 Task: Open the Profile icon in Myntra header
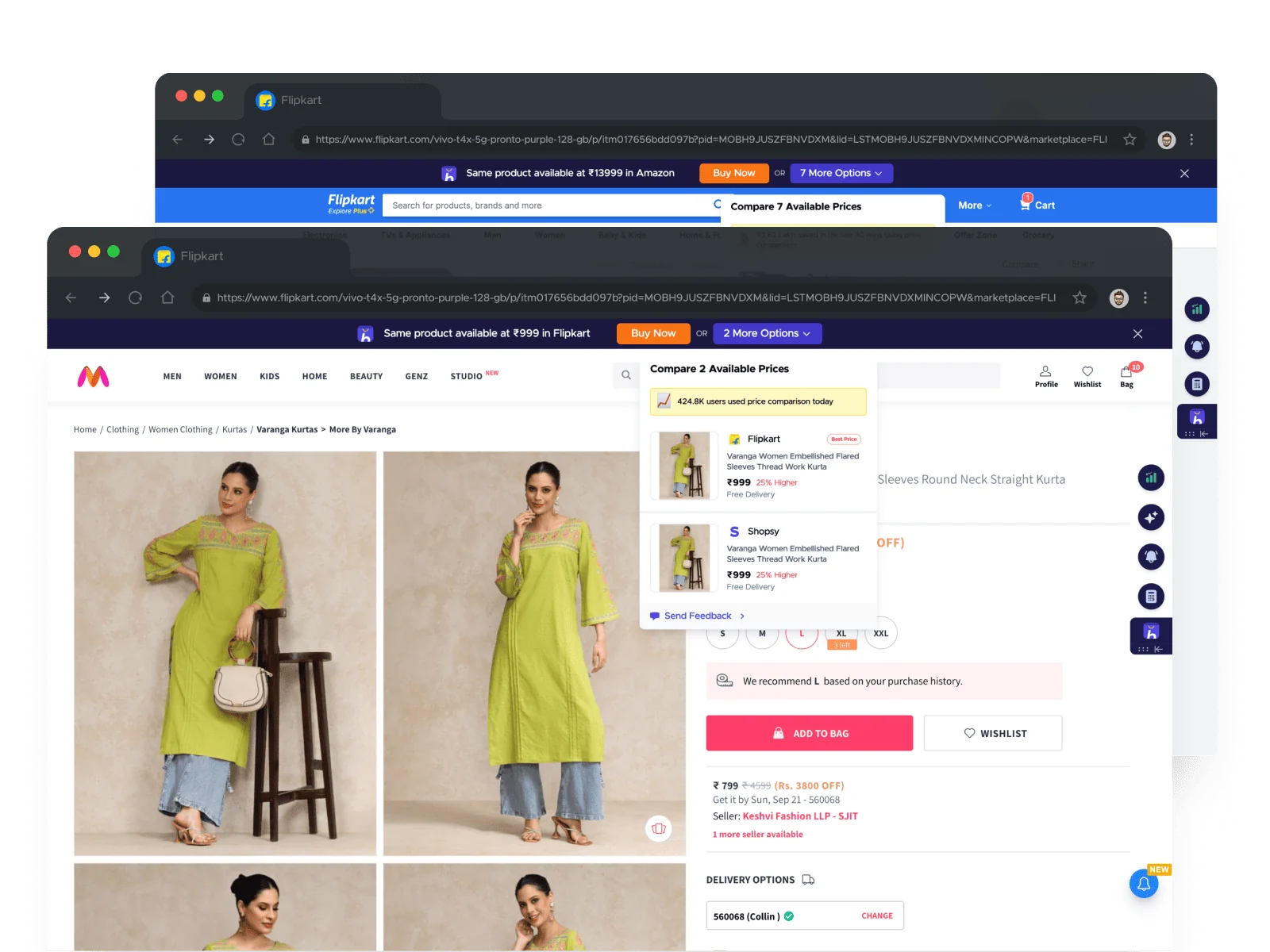point(1046,376)
